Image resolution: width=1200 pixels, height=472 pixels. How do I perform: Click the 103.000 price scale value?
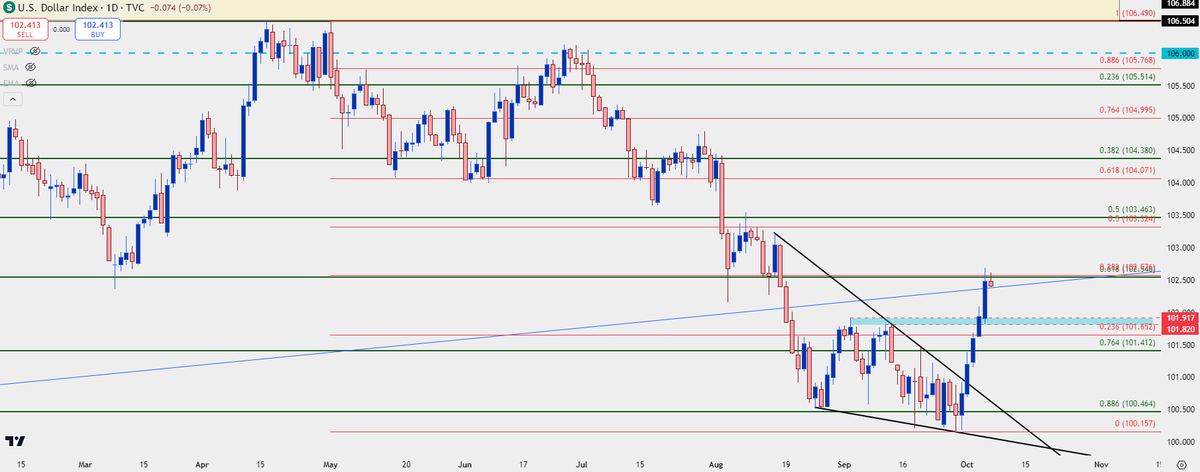coord(1181,247)
